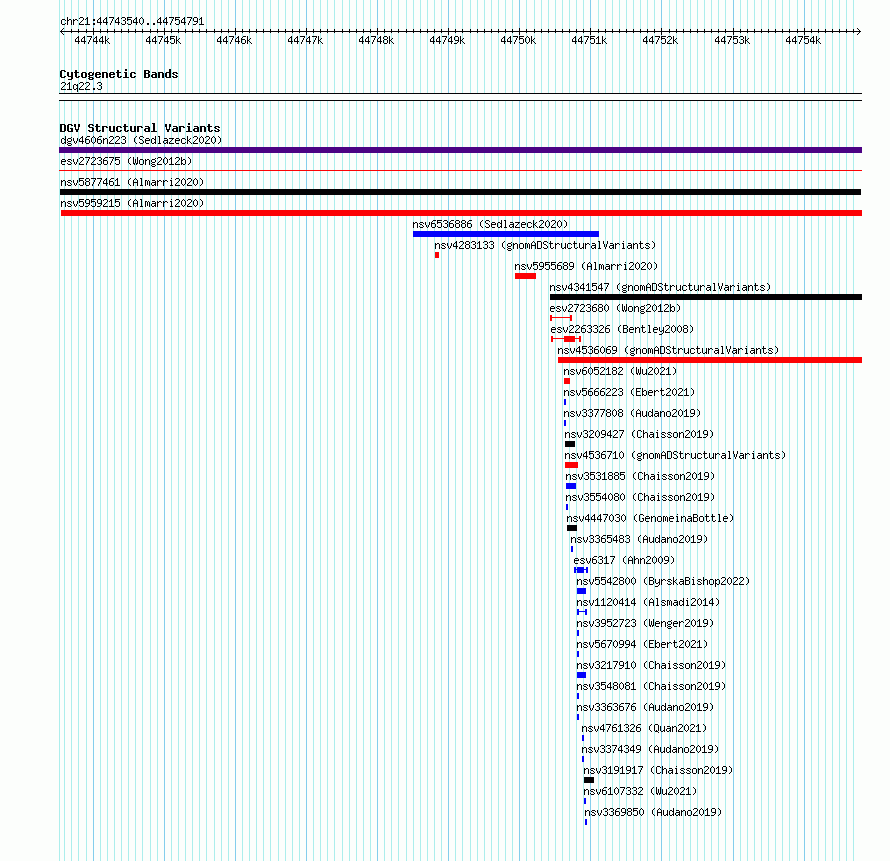Screen dimensions: 890x861
Task: Click the 21q22.3 cytogenetic band label
Action: pyautogui.click(x=81, y=86)
